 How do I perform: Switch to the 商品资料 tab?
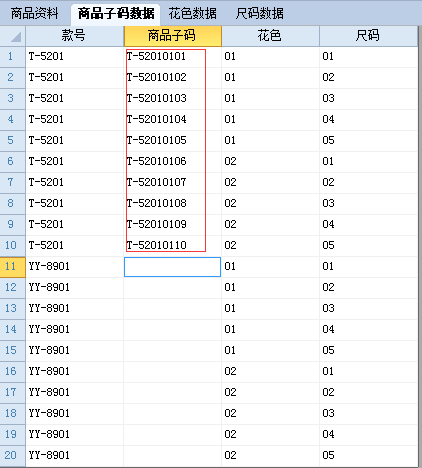[x=35, y=14]
